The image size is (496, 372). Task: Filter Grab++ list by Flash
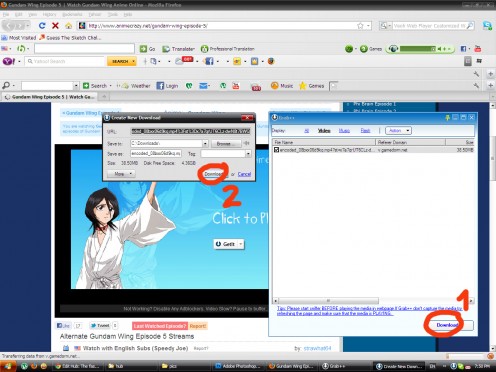(x=365, y=131)
